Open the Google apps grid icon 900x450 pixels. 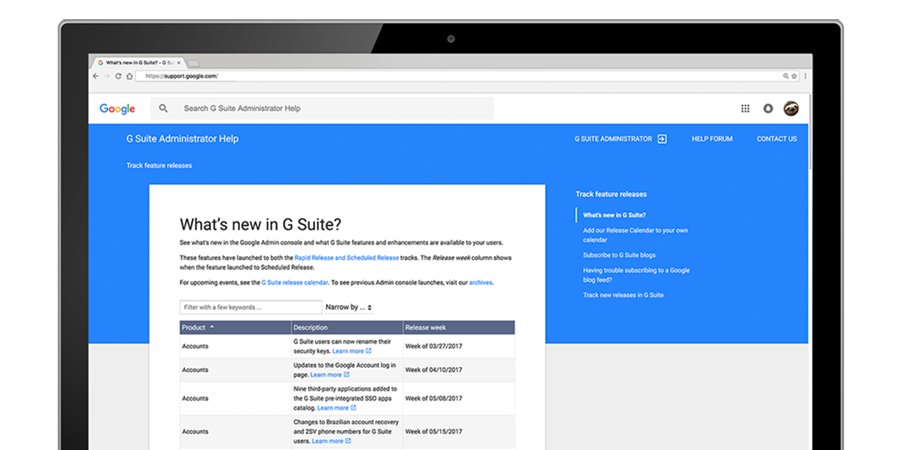point(745,108)
